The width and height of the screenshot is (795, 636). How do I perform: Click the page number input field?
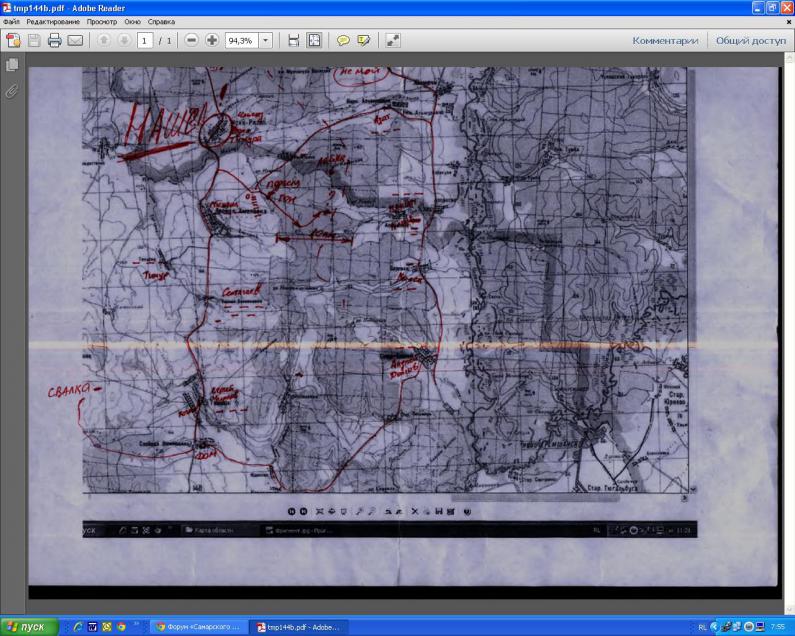(x=145, y=40)
